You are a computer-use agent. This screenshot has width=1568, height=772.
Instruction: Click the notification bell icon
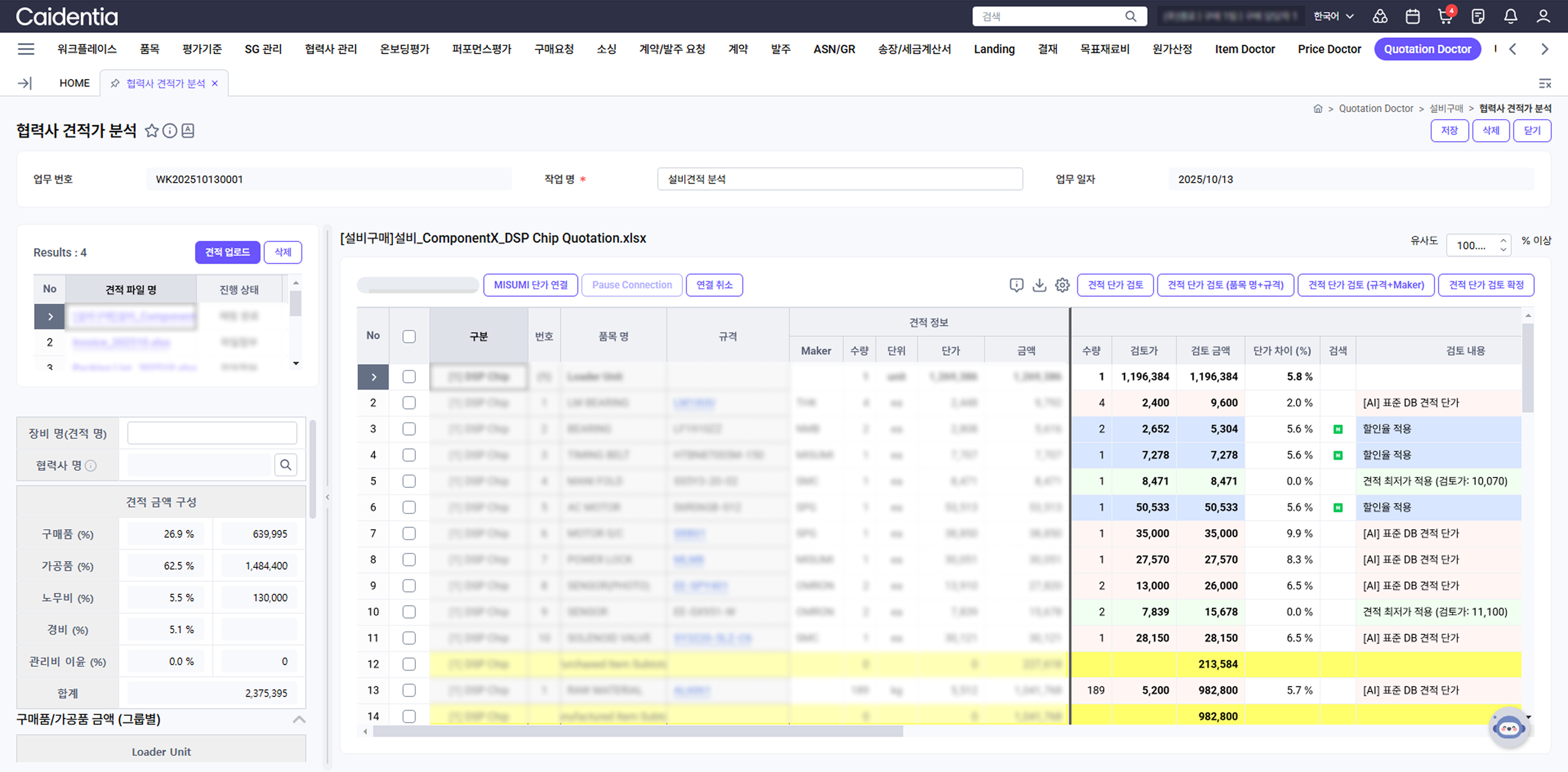click(1510, 16)
